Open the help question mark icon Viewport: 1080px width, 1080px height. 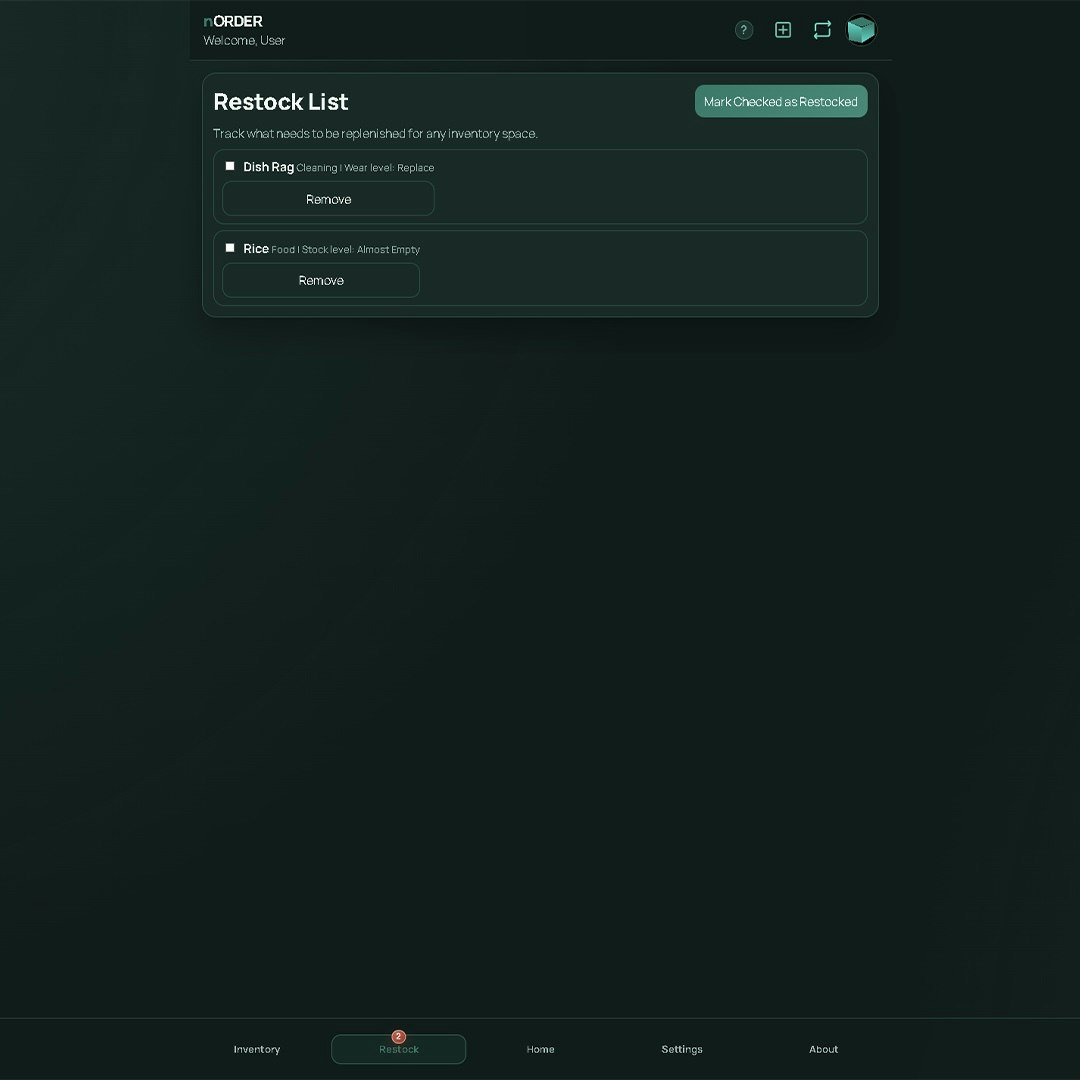(744, 30)
